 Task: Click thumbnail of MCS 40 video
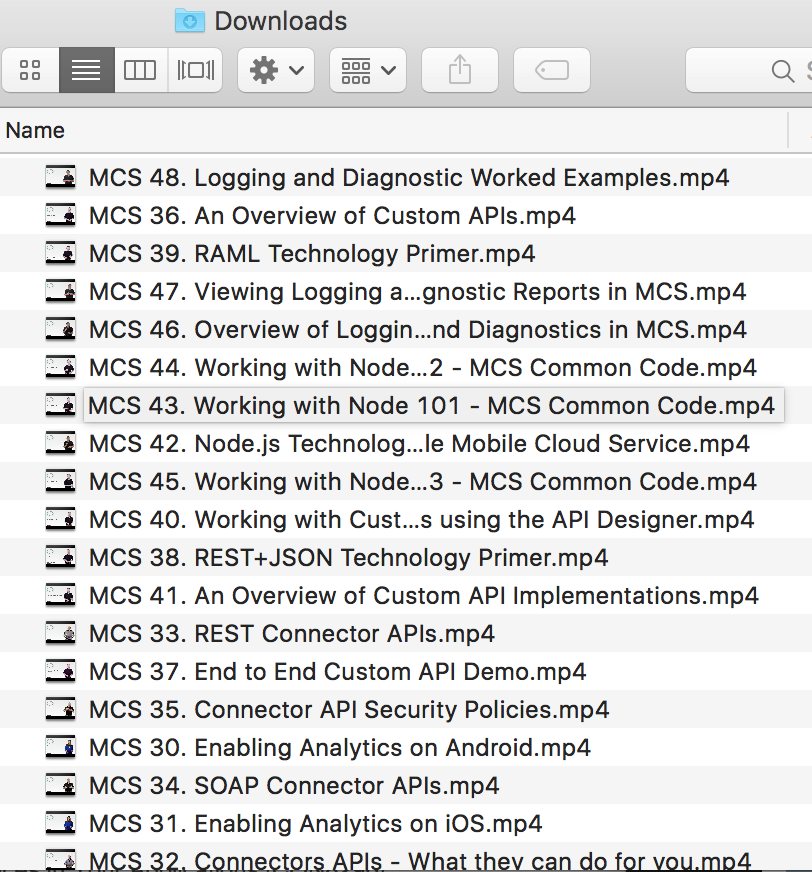pos(60,519)
